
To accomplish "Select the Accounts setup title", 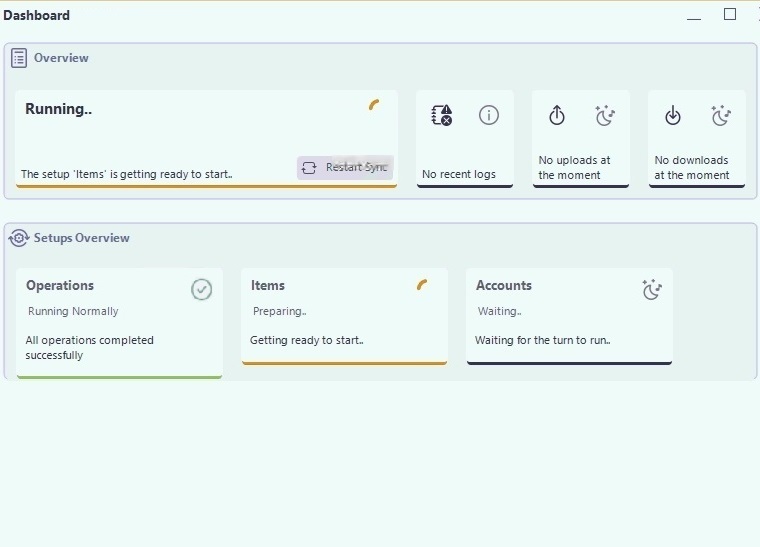I will pyautogui.click(x=504, y=285).
